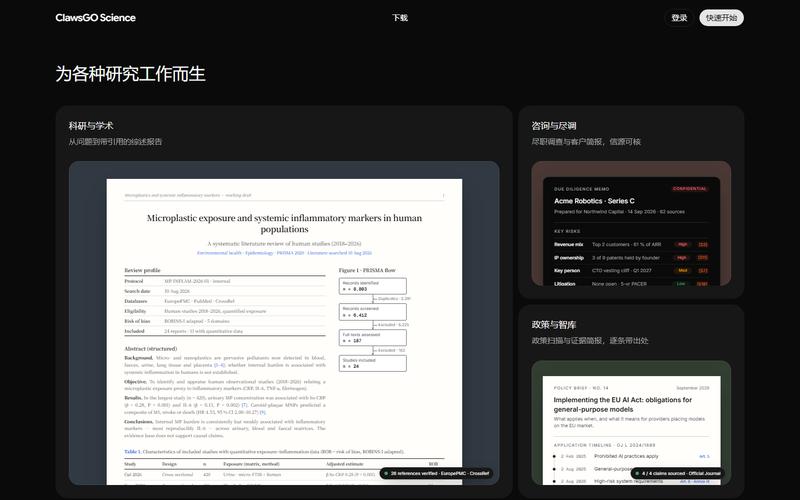Click the High badge on Revenue mix row

[682, 244]
